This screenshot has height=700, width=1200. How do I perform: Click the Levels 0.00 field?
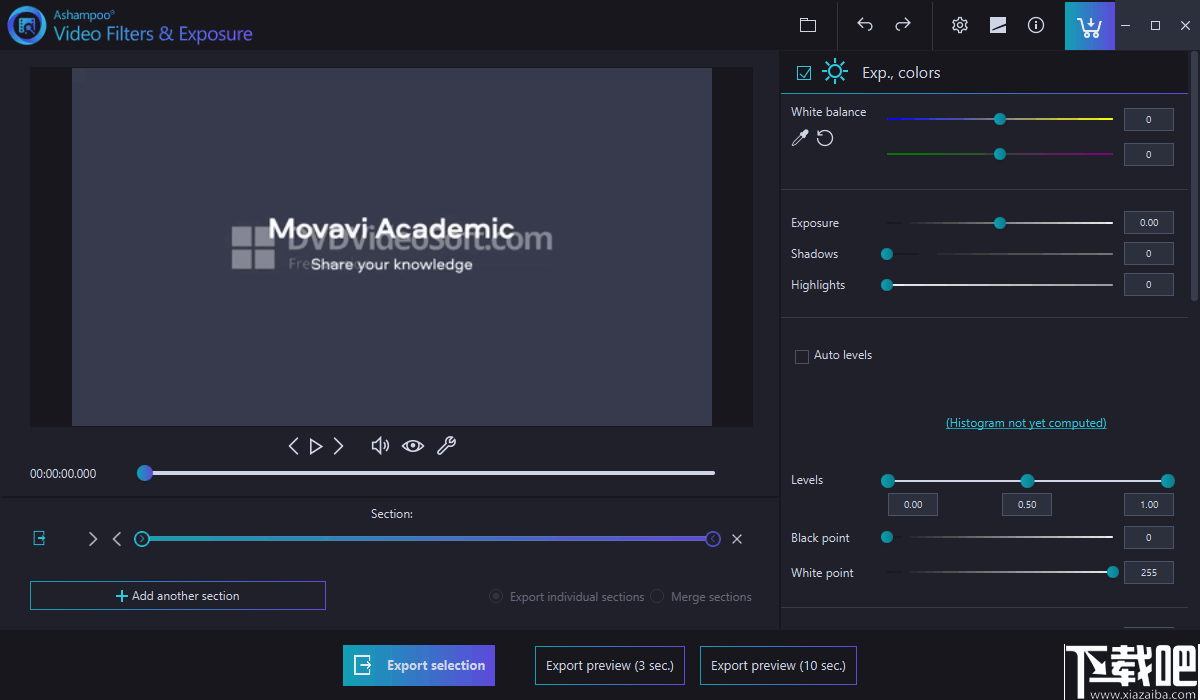coord(913,504)
